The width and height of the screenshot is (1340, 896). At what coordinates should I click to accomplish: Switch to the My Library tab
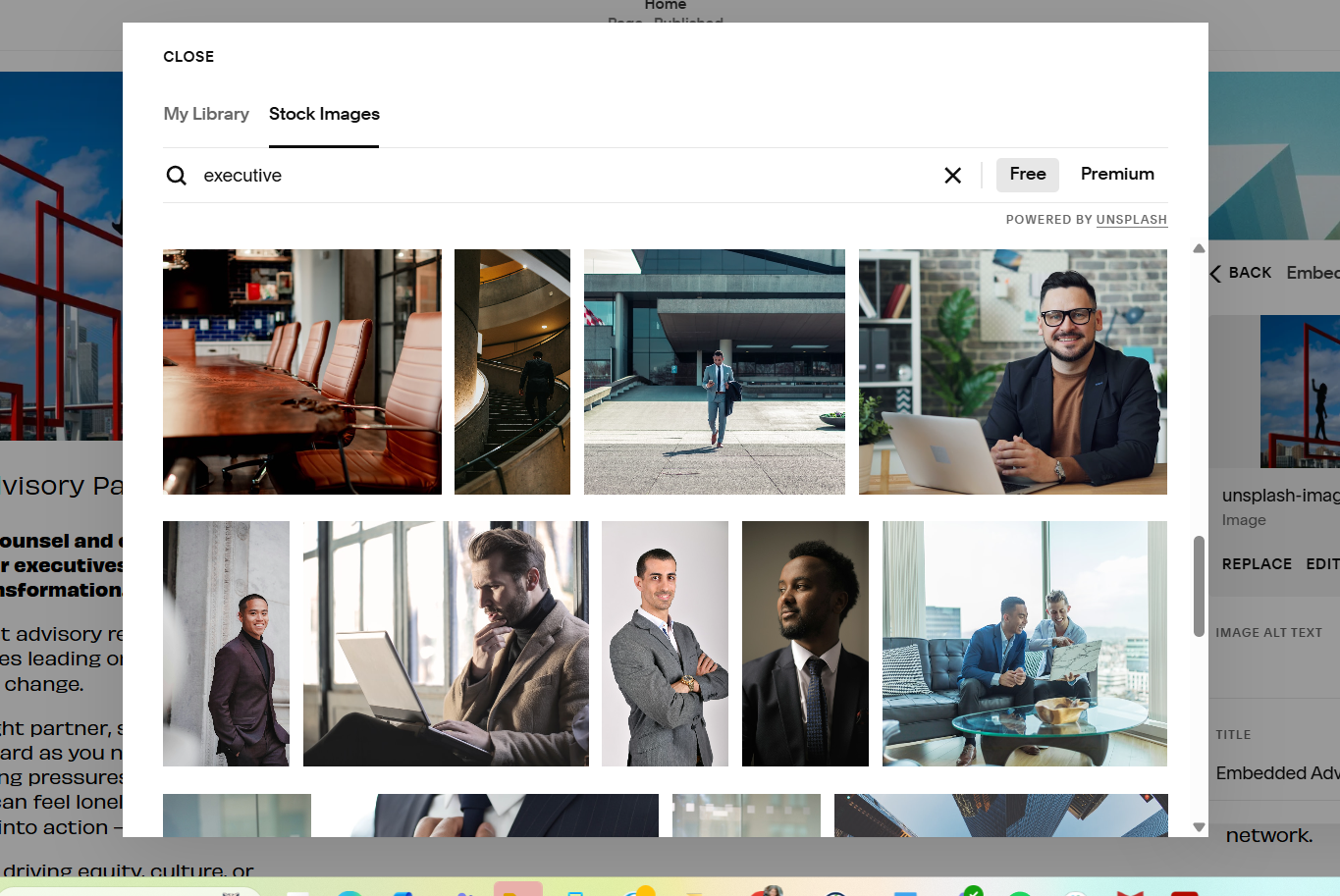(206, 114)
